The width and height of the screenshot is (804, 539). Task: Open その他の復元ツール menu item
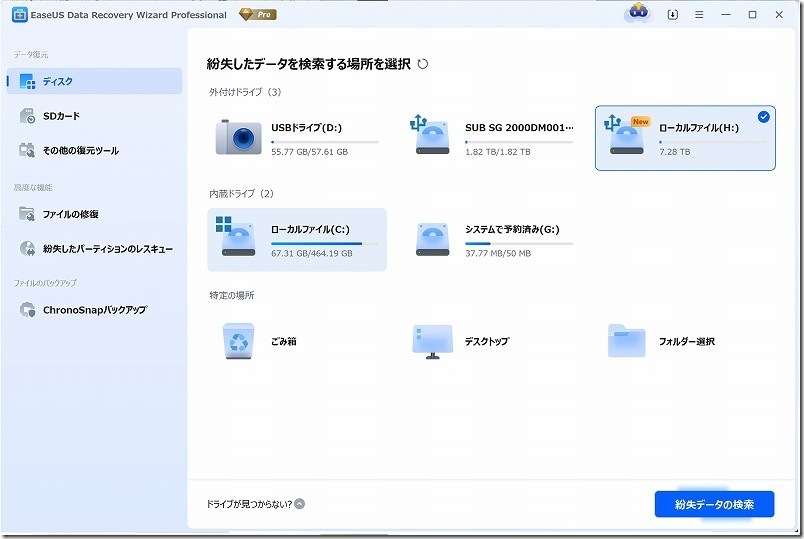tap(94, 150)
